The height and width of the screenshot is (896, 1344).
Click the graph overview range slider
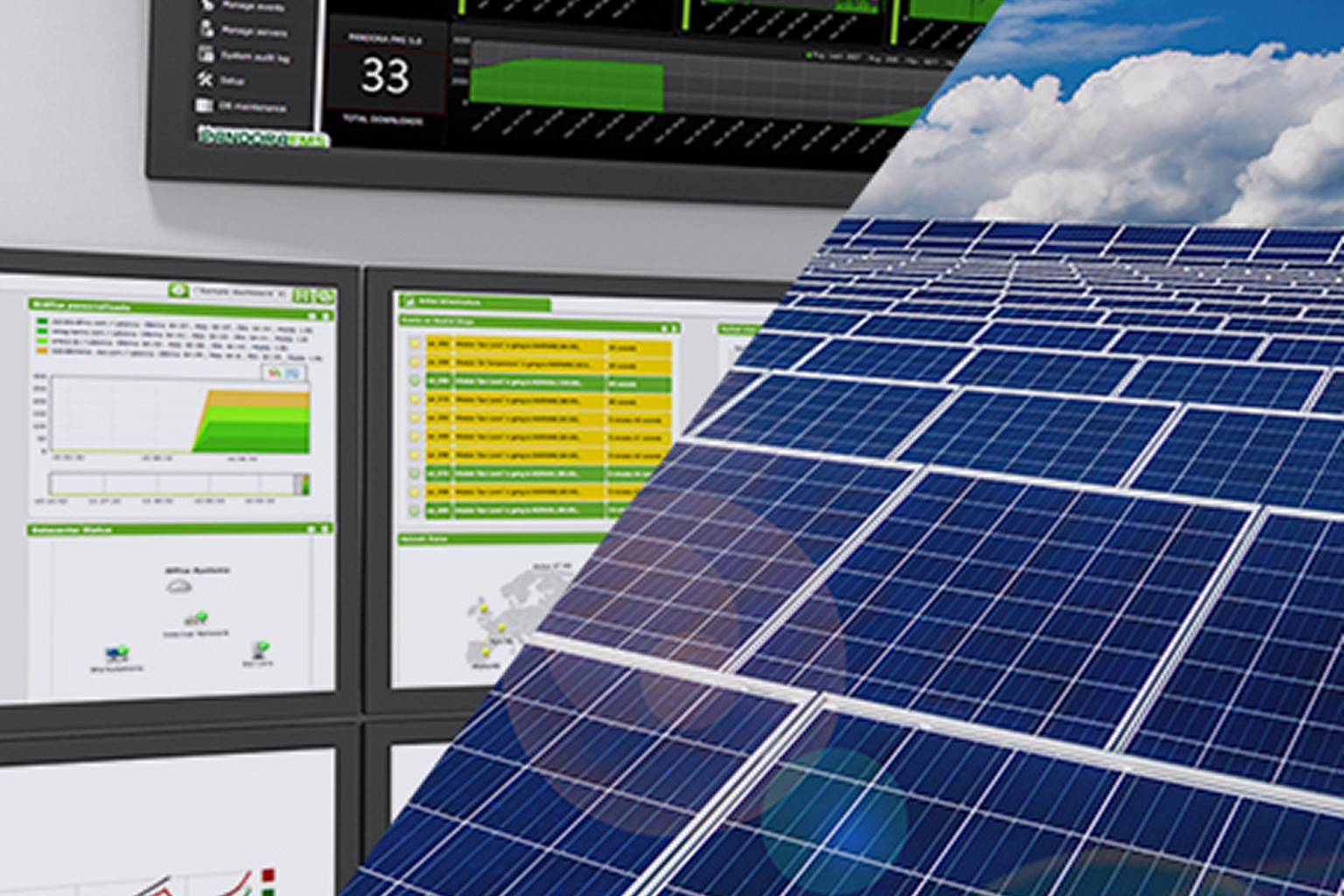point(178,484)
